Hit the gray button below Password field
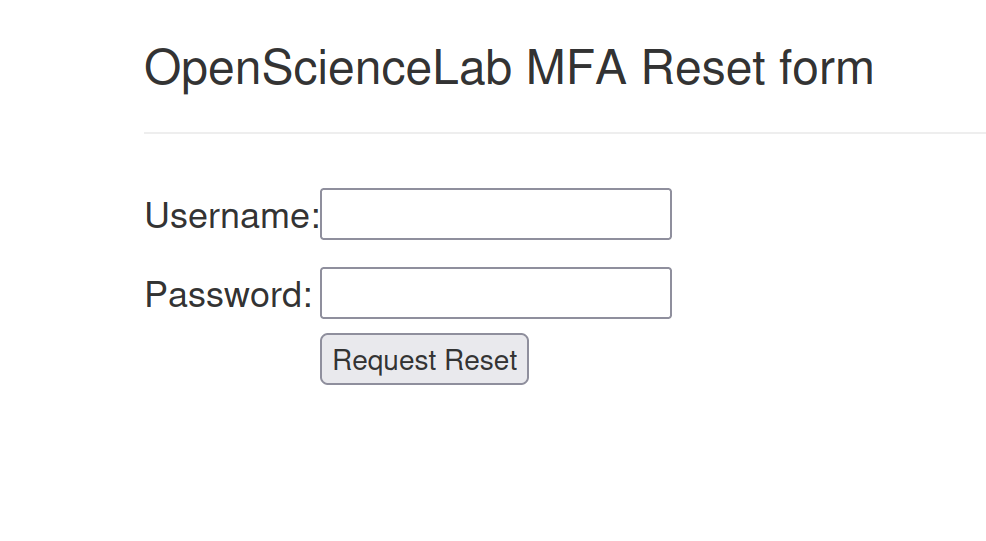The width and height of the screenshot is (986, 541). (424, 360)
